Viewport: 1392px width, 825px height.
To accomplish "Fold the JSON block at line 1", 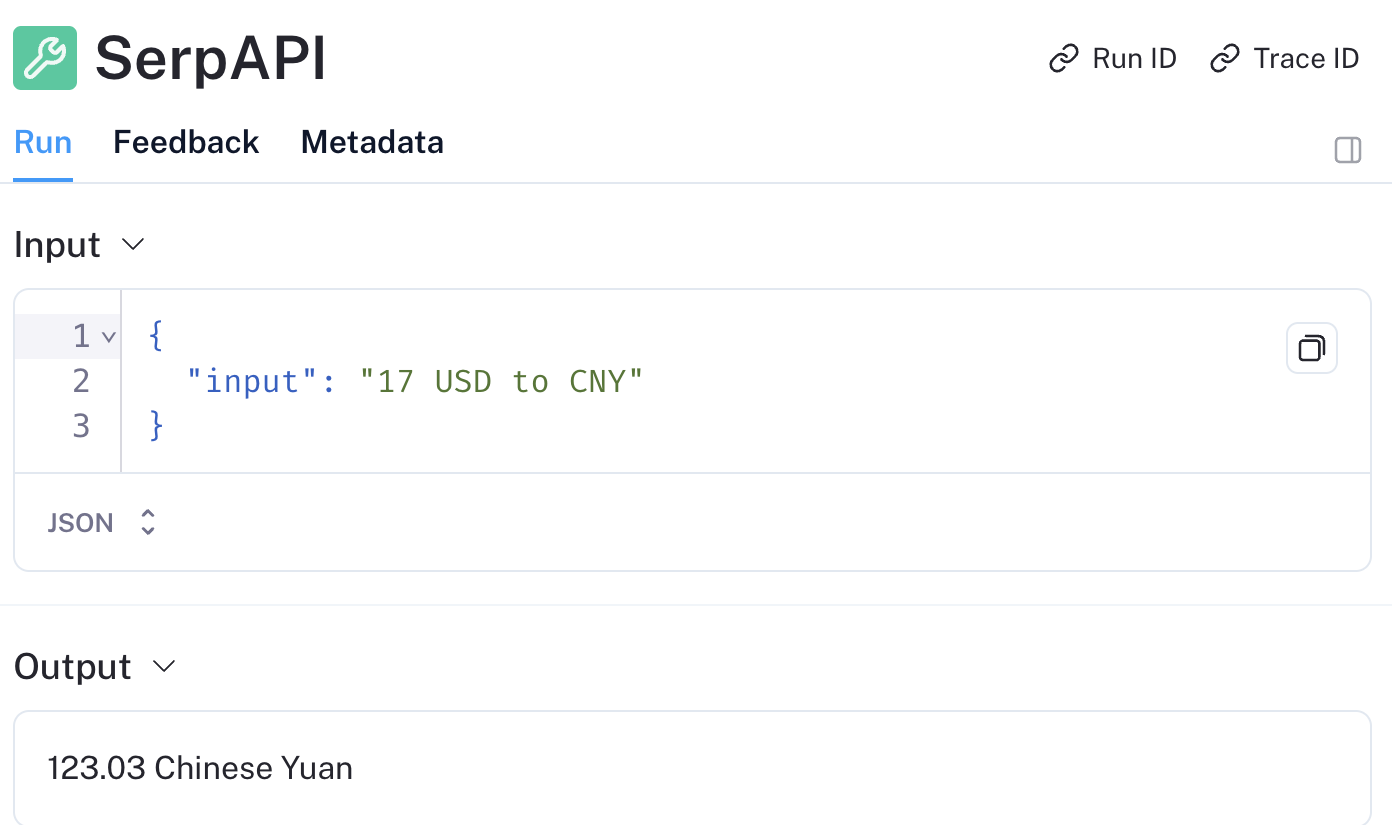I will (109, 337).
